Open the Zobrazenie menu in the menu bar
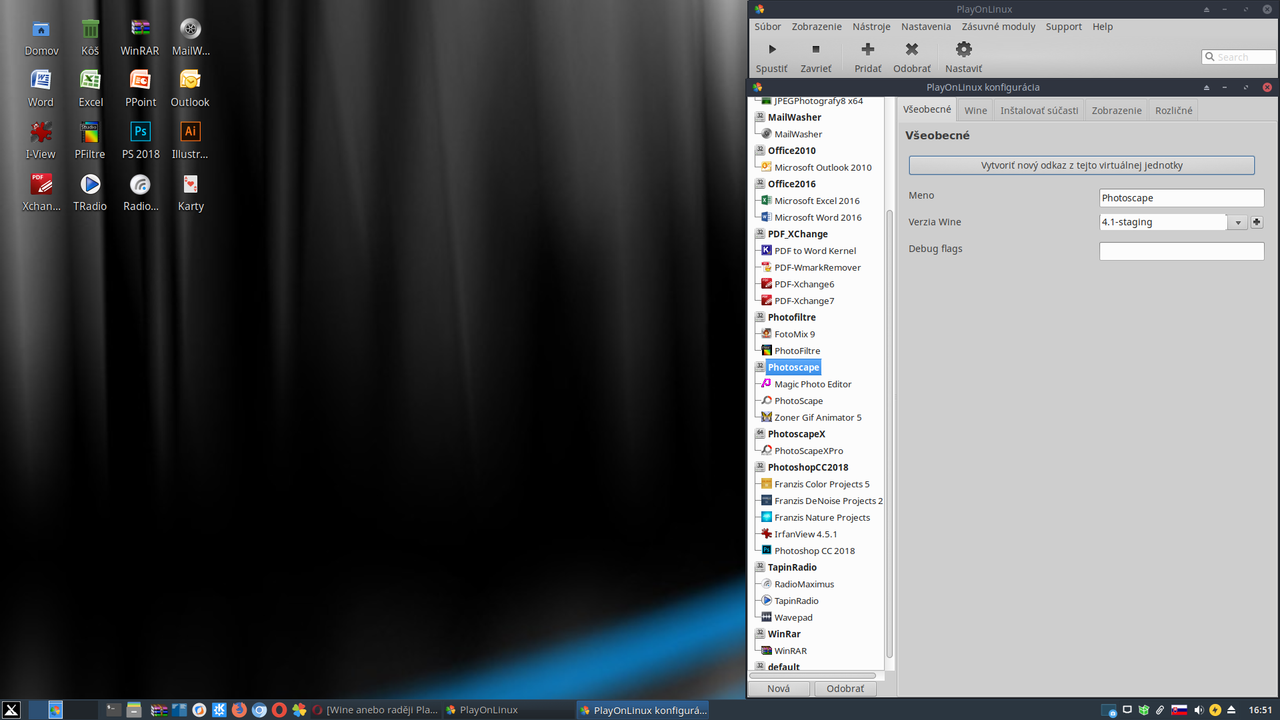The height and width of the screenshot is (720, 1280). 817,27
